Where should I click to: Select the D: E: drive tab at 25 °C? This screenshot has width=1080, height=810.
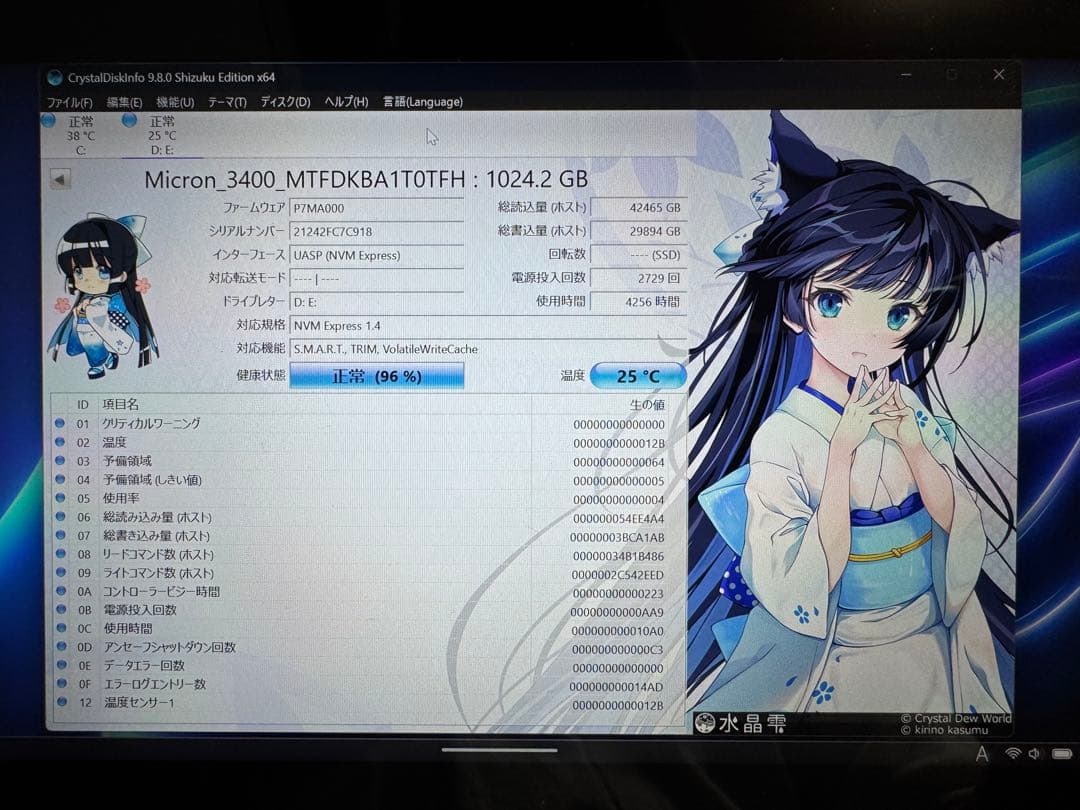(162, 136)
